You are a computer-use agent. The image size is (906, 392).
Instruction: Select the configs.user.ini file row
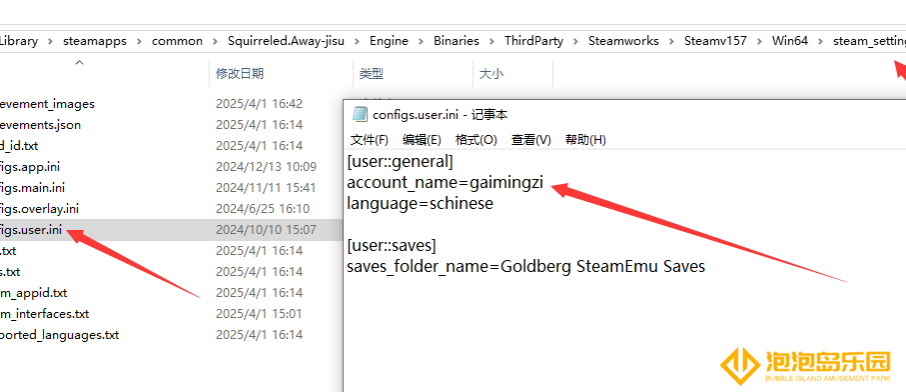tap(171, 230)
